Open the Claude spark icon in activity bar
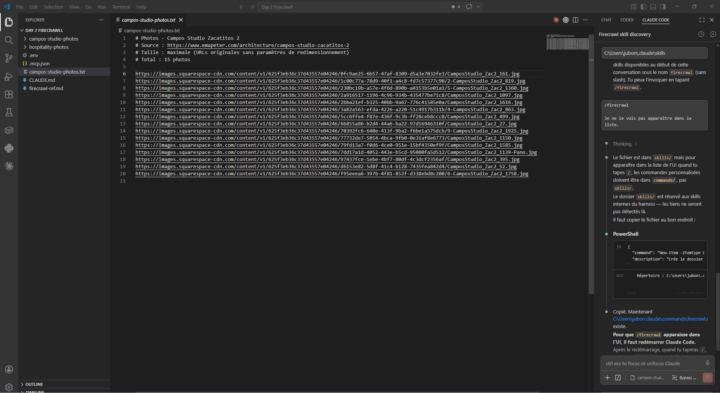The height and width of the screenshot is (393, 720). coord(9,166)
